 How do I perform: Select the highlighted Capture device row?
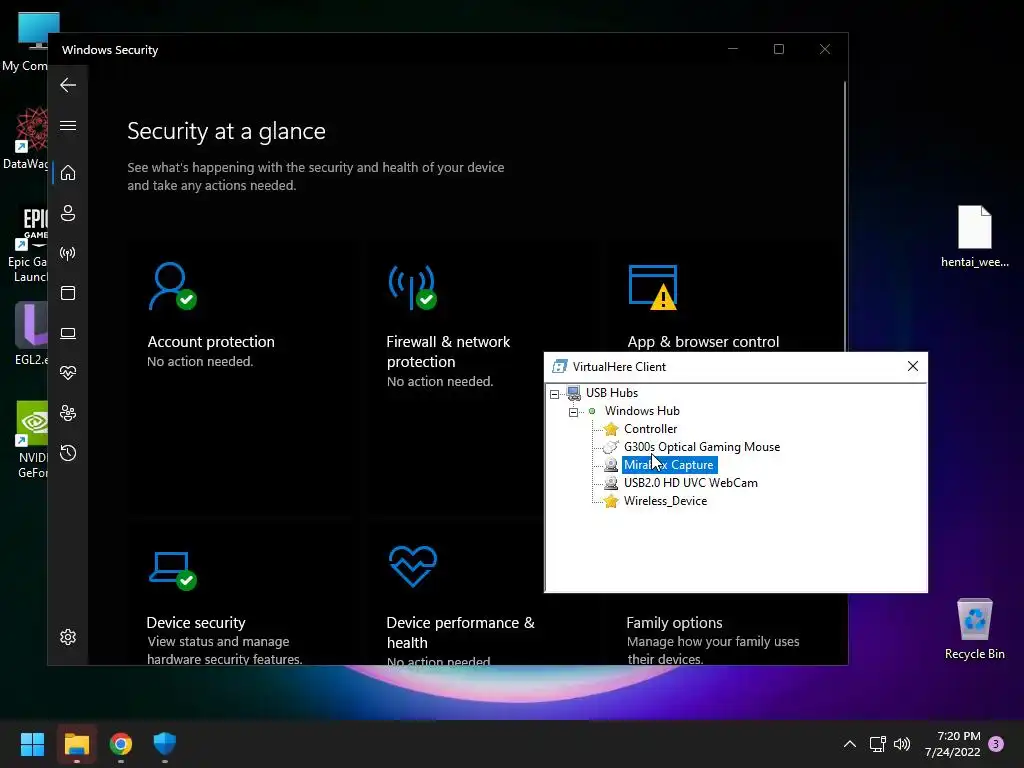[669, 465]
